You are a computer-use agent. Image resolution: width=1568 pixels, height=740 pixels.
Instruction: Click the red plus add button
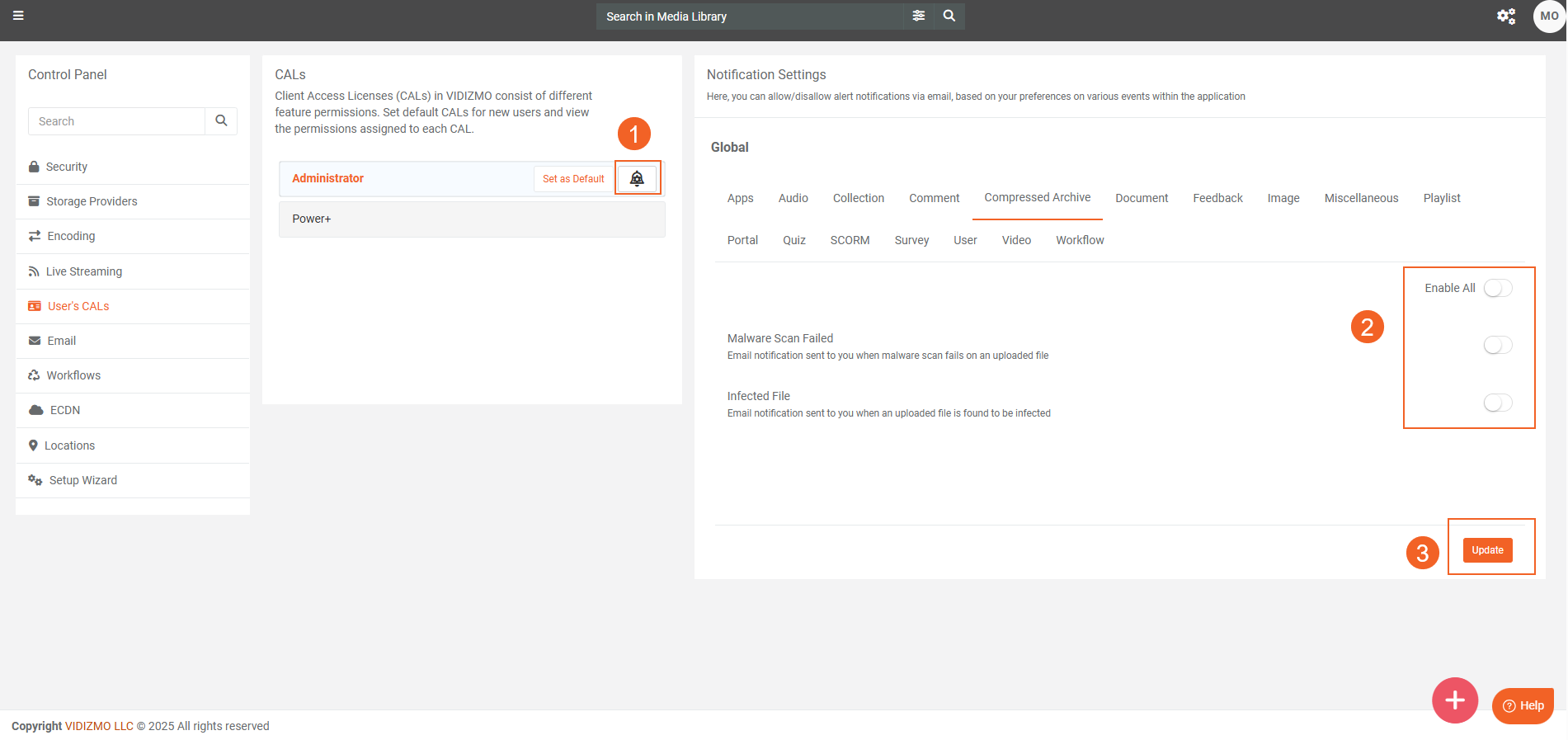[1454, 700]
